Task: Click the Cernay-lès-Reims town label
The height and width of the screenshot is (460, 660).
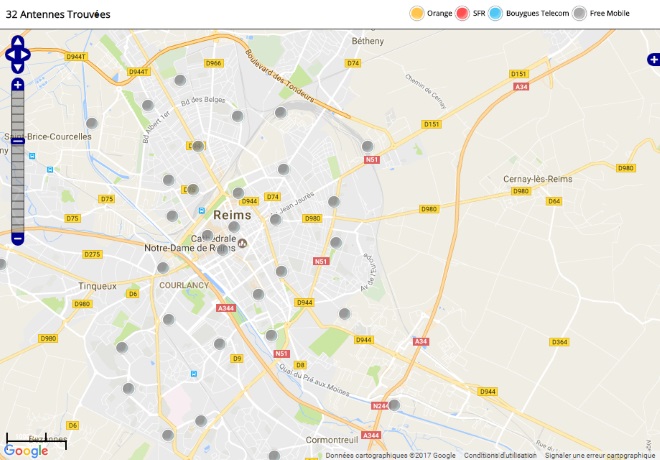Action: tap(538, 179)
